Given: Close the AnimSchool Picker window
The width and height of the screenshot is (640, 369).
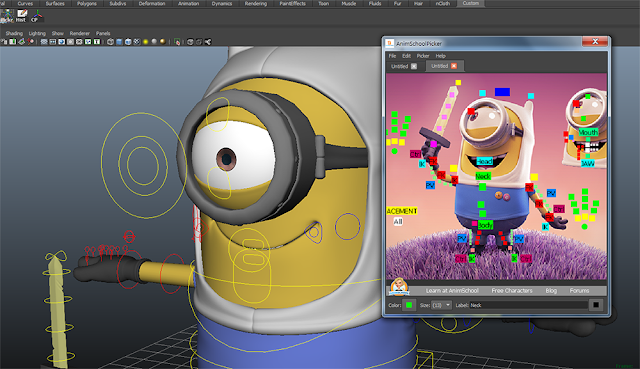Looking at the screenshot, I should click(595, 41).
